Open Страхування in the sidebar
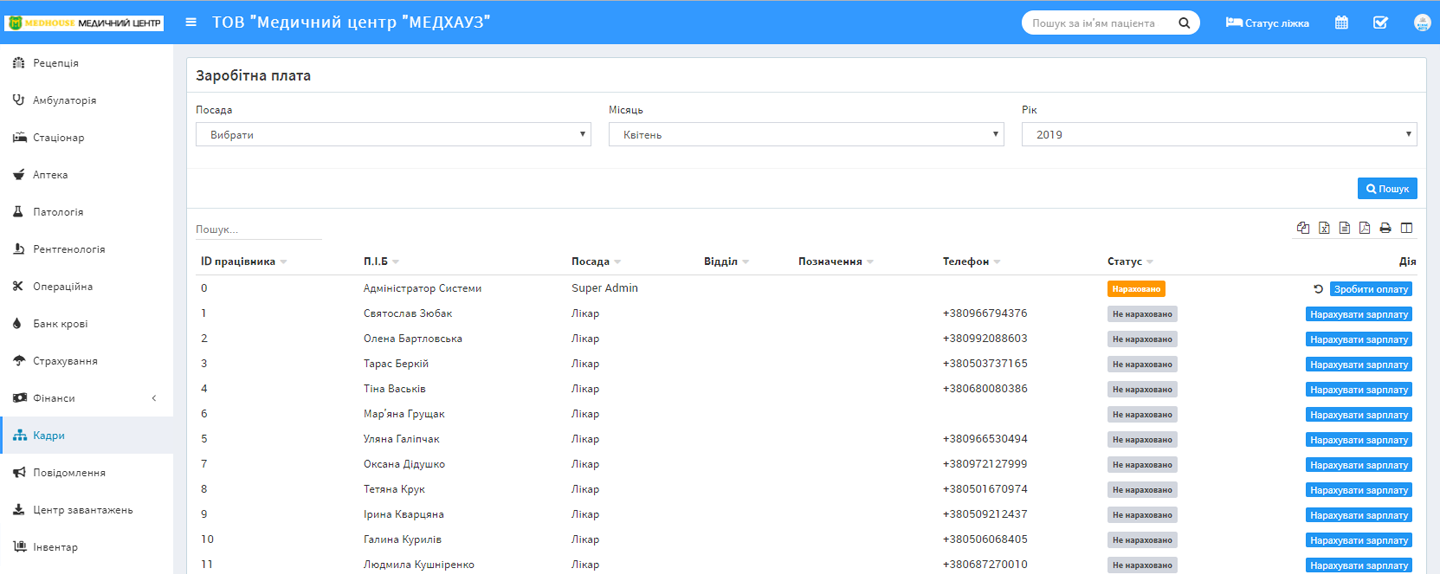This screenshot has height=574, width=1440. tap(86, 361)
